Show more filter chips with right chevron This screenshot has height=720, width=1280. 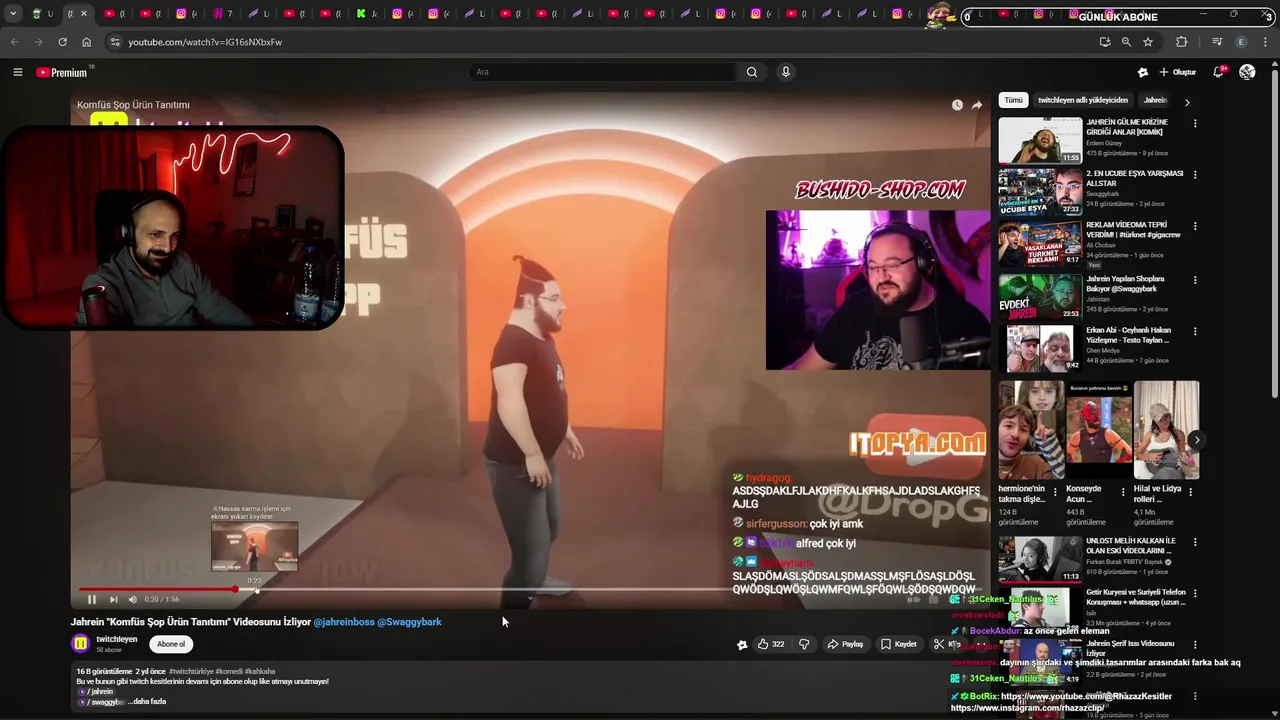coord(1187,101)
